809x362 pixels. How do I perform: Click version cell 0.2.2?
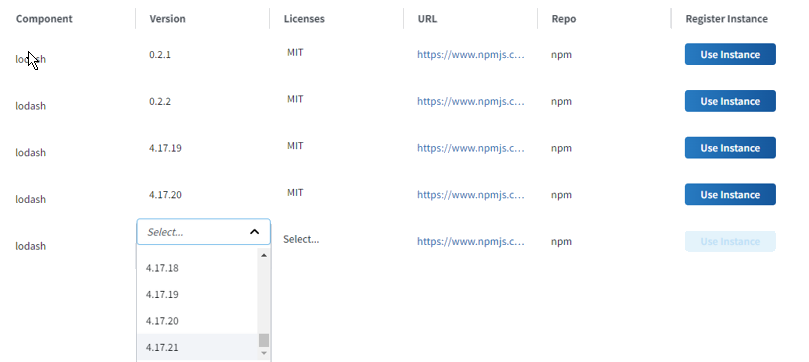point(160,101)
